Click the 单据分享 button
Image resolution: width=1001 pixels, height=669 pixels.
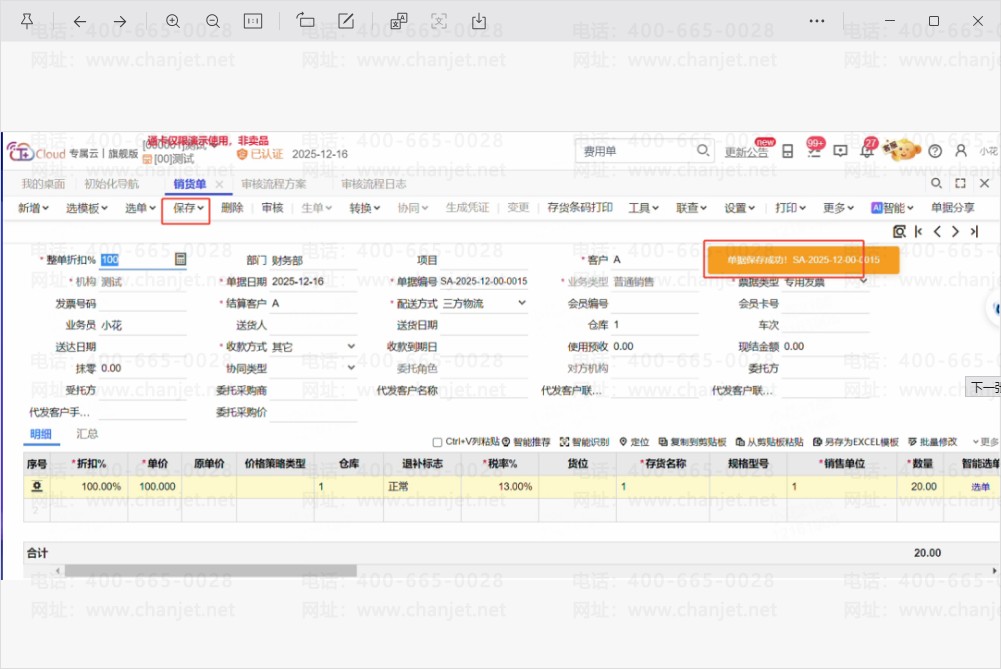pos(952,208)
